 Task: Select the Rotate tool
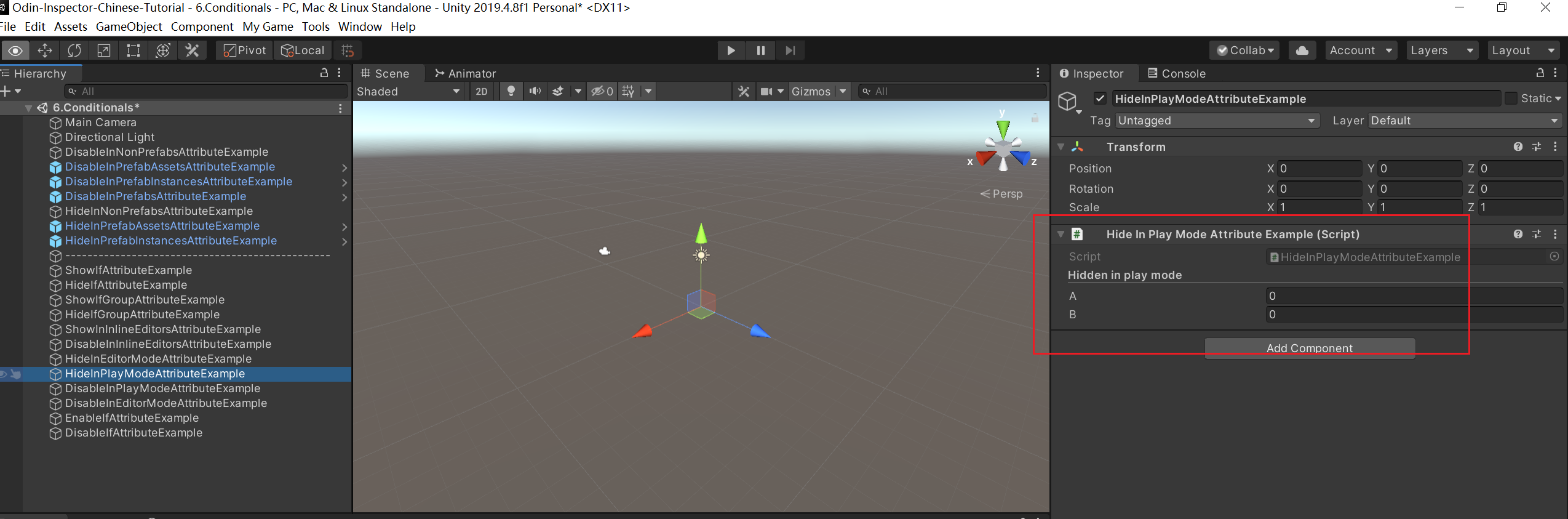74,50
